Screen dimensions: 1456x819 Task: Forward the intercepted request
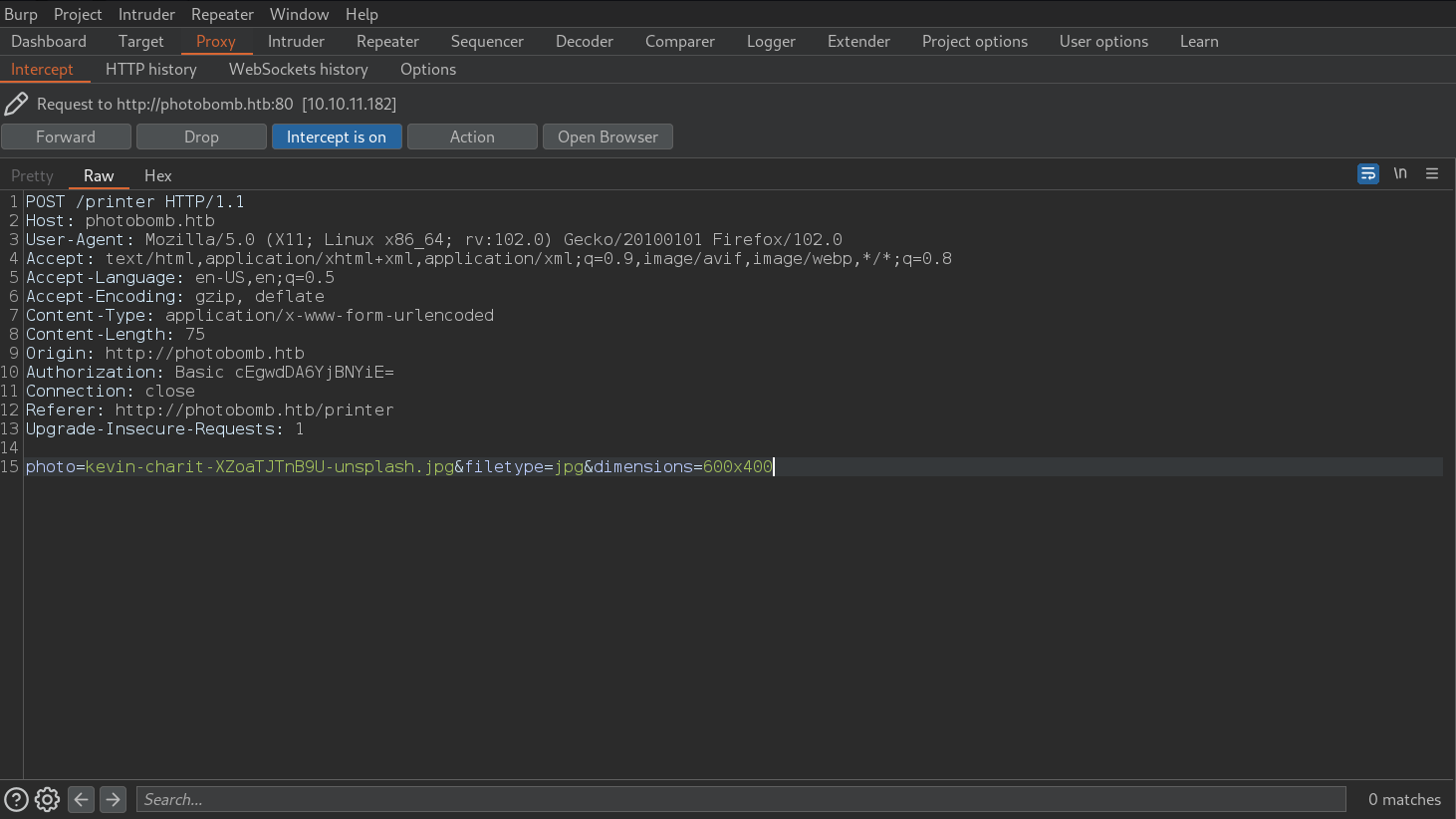pyautogui.click(x=66, y=136)
